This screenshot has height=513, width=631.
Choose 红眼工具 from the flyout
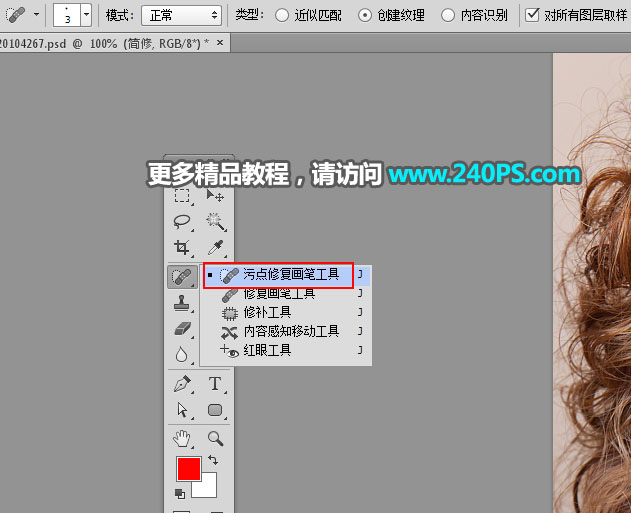(x=286, y=350)
